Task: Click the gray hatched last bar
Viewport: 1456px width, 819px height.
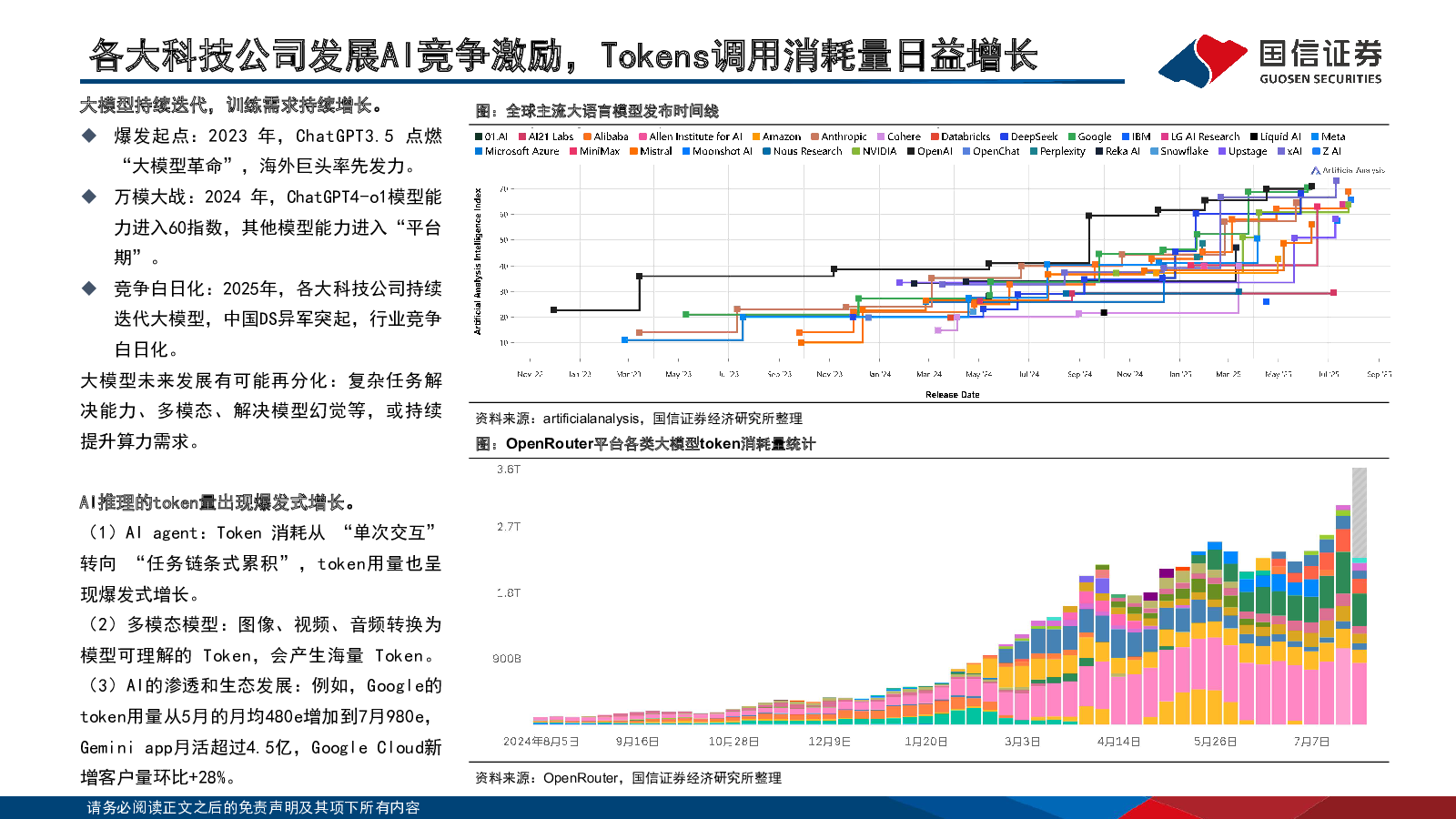Action: tap(1360, 512)
